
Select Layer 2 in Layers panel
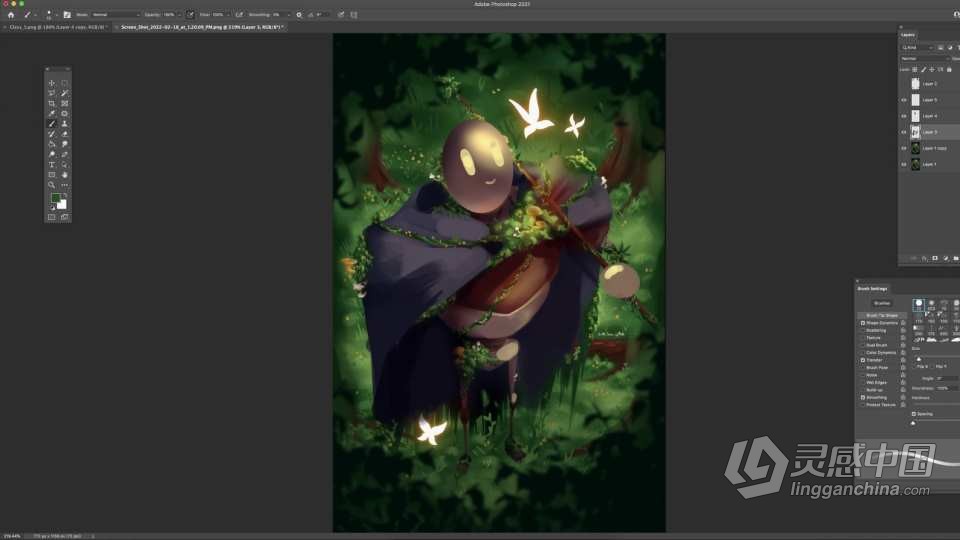click(x=929, y=84)
